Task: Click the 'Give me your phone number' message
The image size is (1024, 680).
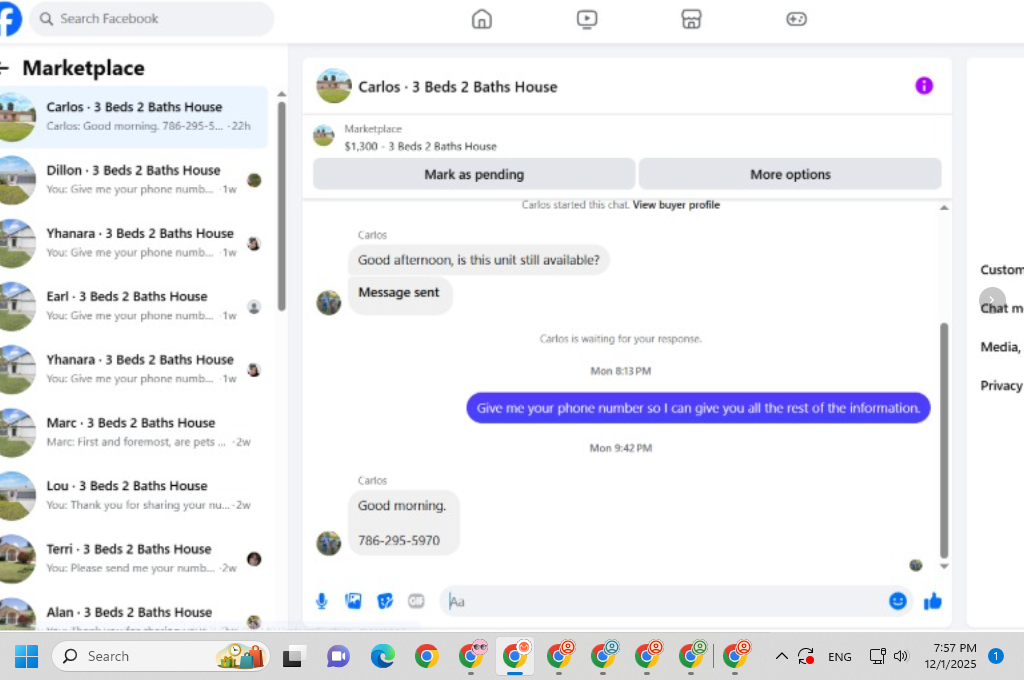Action: click(698, 408)
